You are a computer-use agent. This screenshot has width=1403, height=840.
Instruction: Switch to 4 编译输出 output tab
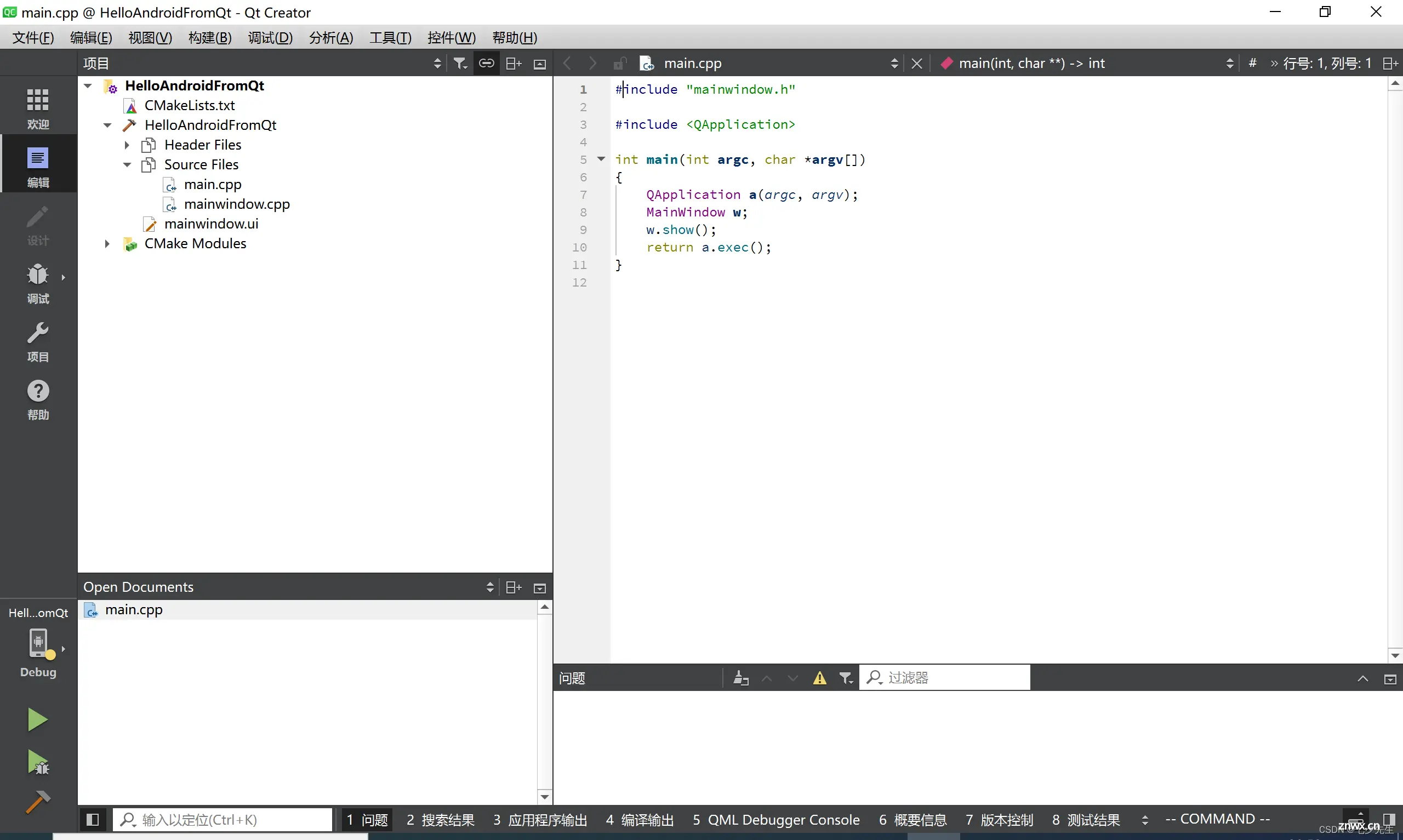pyautogui.click(x=640, y=820)
